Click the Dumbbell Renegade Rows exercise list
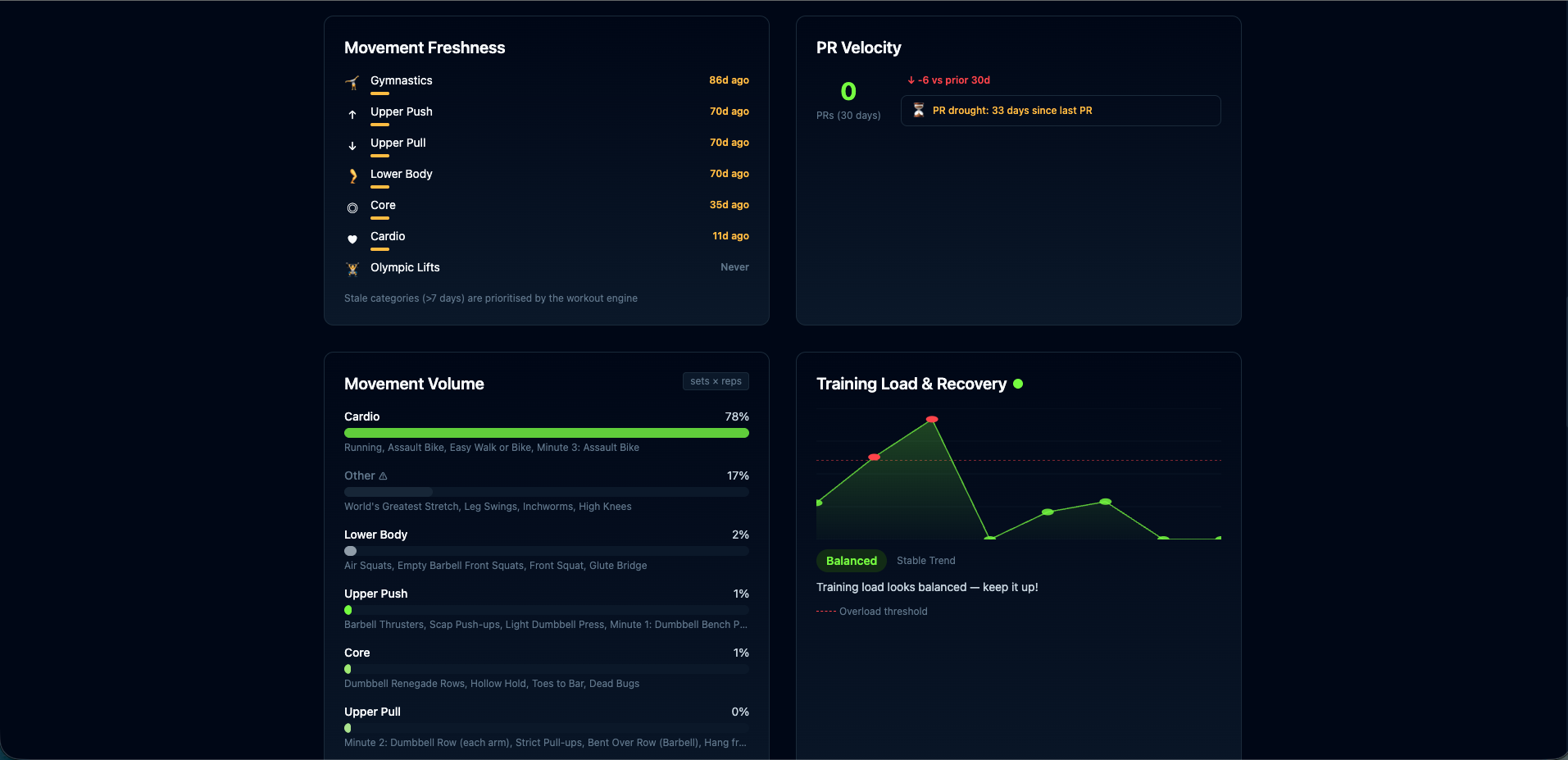Image resolution: width=1568 pixels, height=760 pixels. tap(492, 684)
